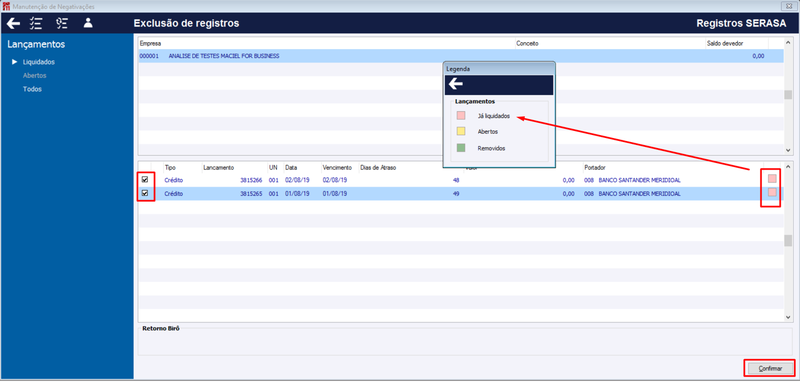This screenshot has width=800, height=383.
Task: Go back using the main toolbar arrow
Action: coord(13,23)
